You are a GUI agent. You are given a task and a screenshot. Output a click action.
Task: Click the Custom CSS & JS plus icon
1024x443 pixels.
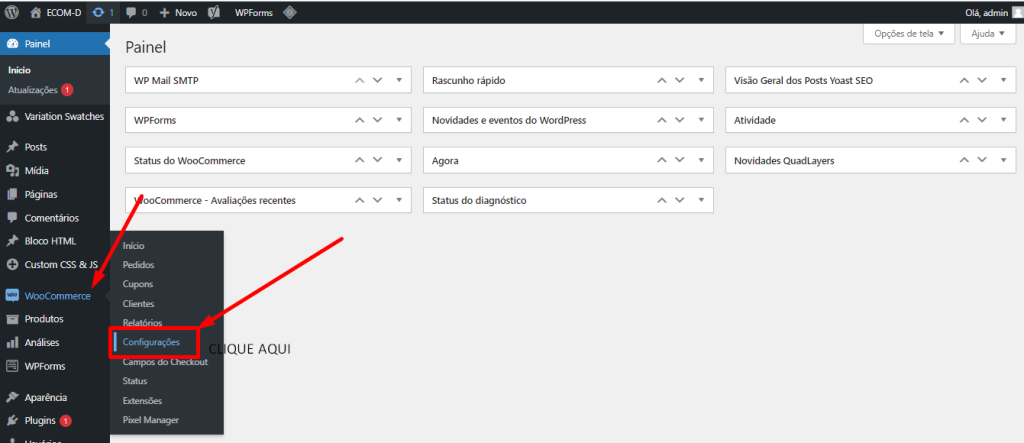coord(12,265)
